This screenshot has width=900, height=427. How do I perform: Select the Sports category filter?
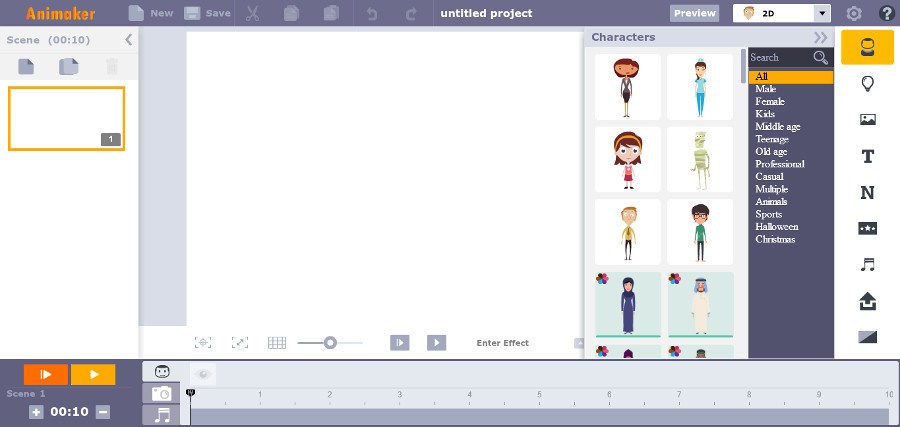coord(769,214)
